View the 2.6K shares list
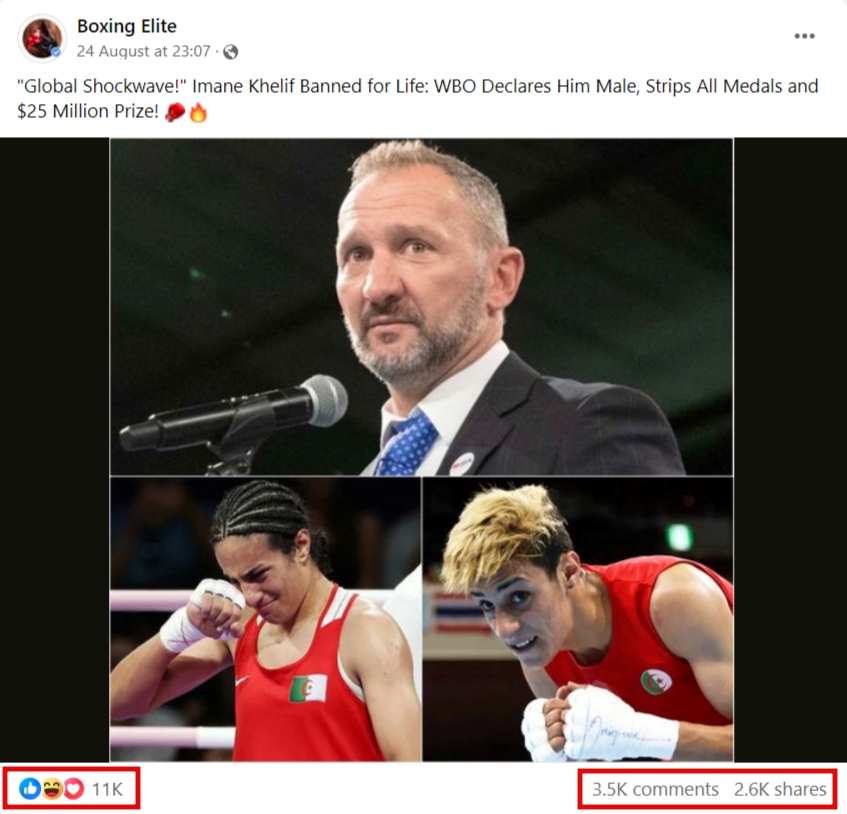The image size is (847, 814). 780,789
